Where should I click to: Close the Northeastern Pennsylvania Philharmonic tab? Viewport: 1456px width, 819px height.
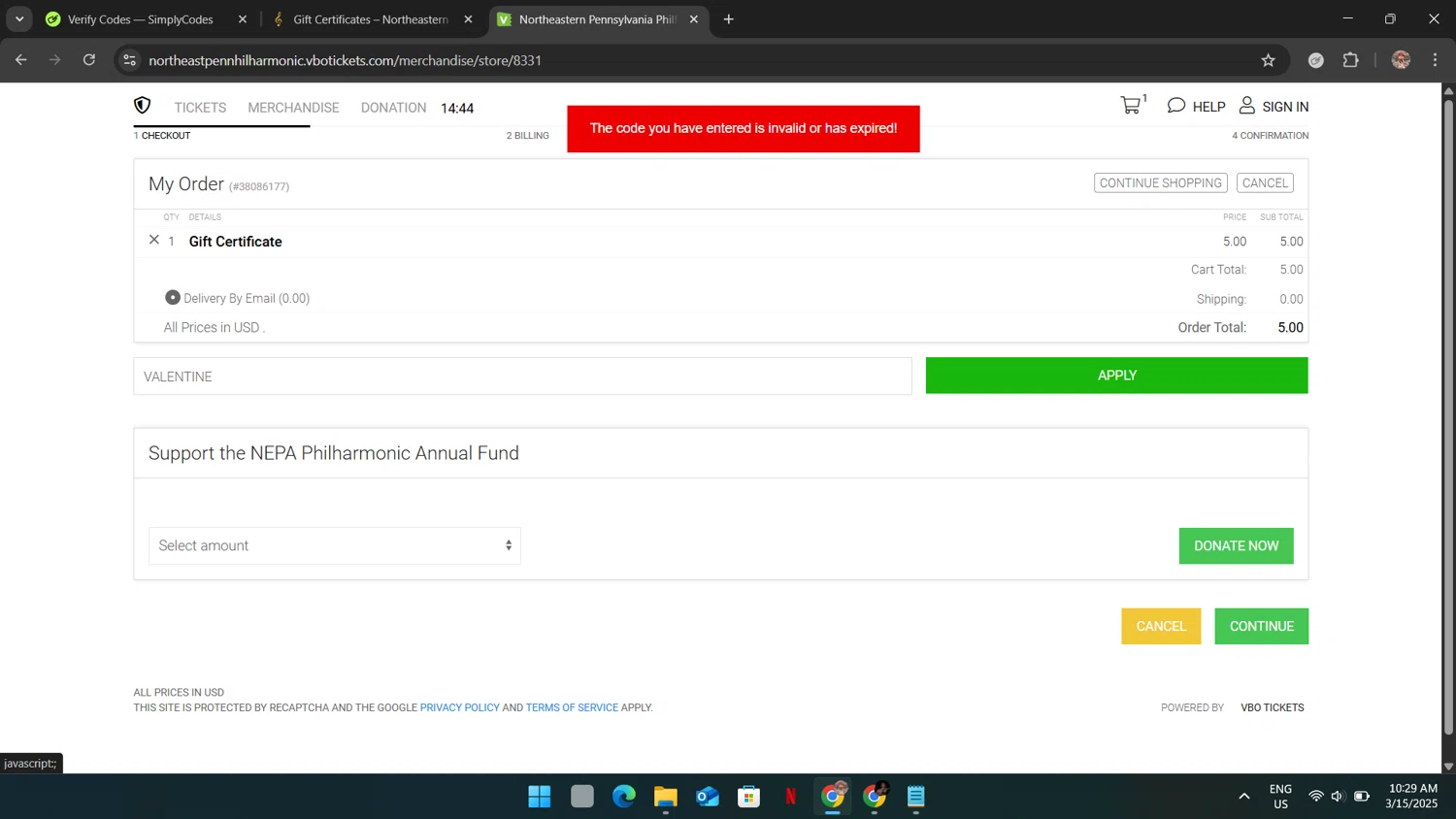(694, 19)
